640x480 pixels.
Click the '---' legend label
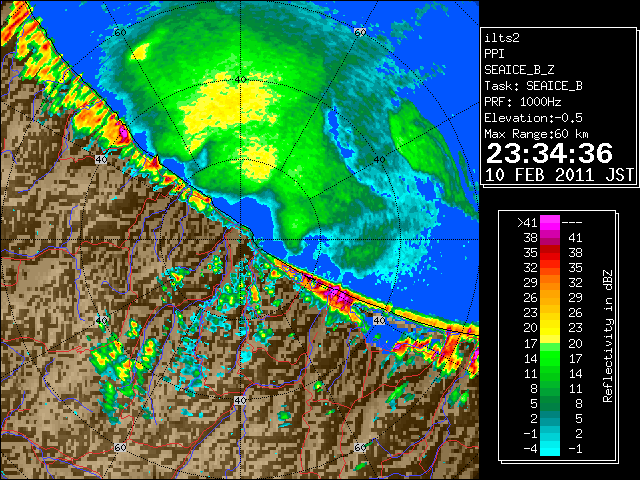(x=572, y=222)
